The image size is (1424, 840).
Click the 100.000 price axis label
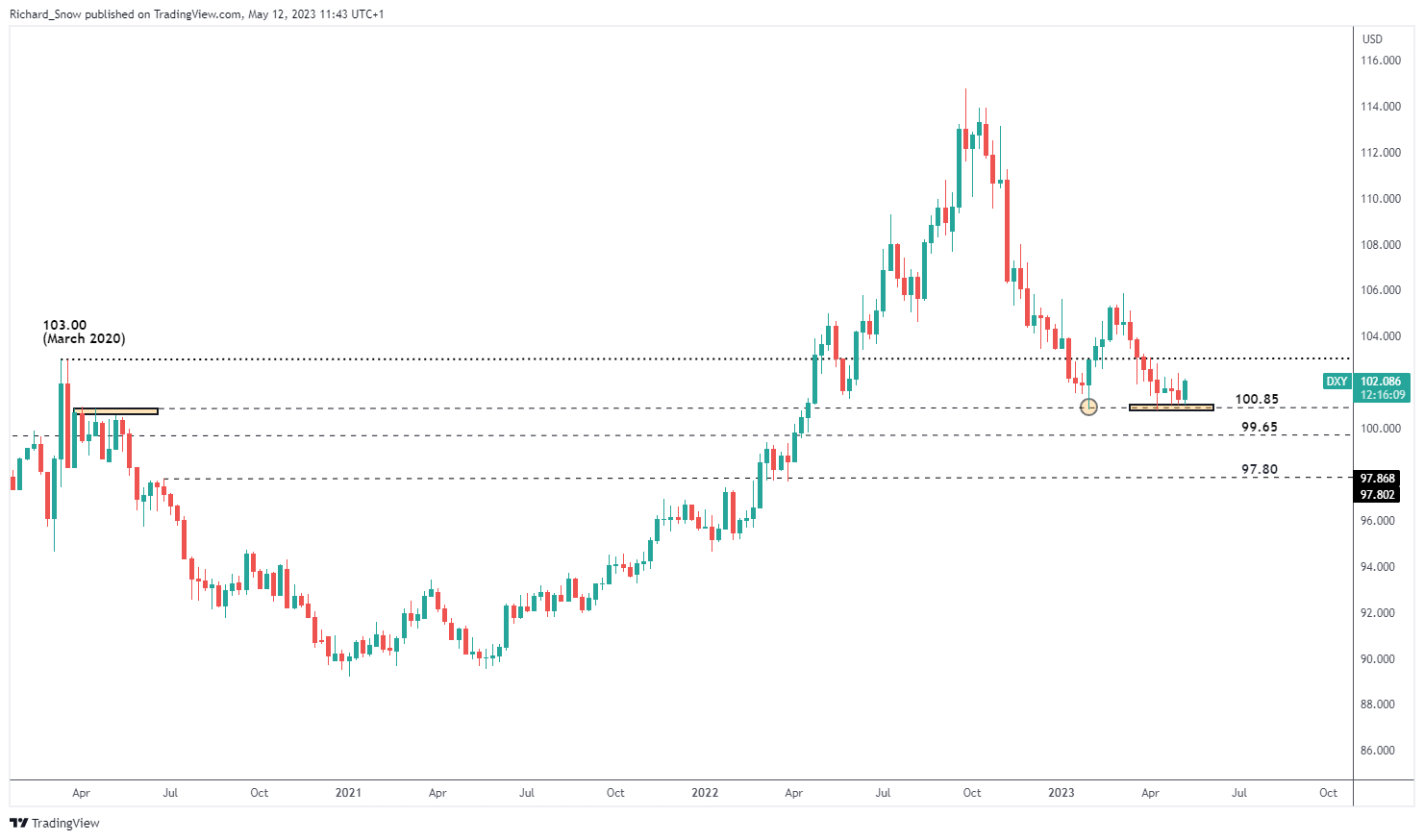pos(1380,429)
